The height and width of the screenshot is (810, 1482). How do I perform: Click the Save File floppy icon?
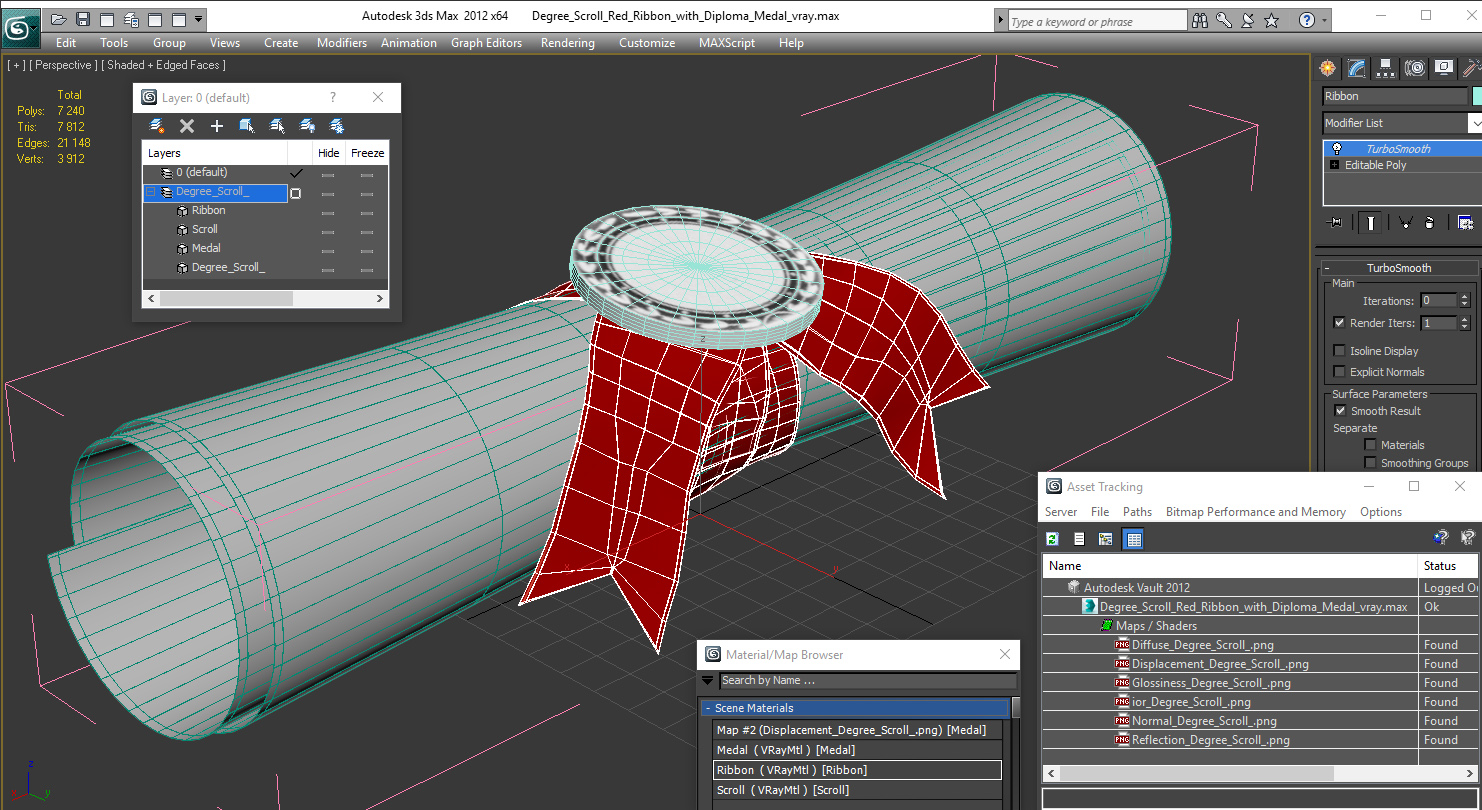(83, 19)
